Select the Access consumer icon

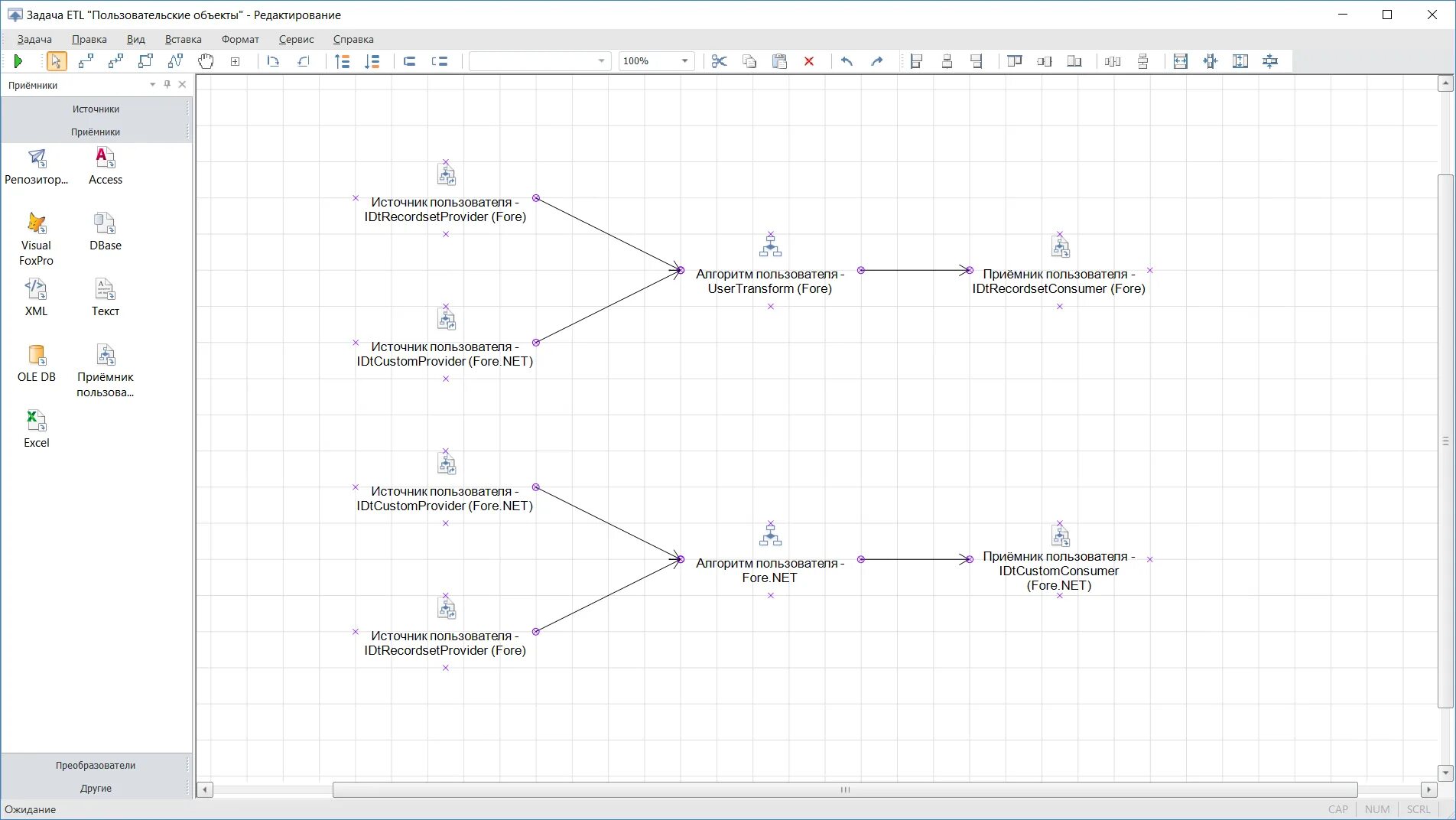click(106, 167)
